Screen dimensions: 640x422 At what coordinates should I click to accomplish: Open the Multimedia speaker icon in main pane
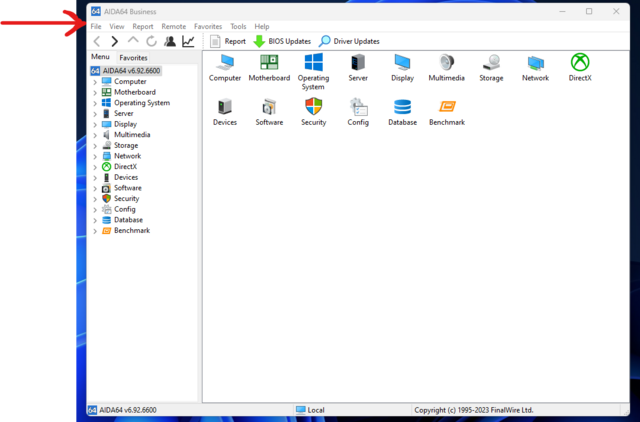[446, 64]
